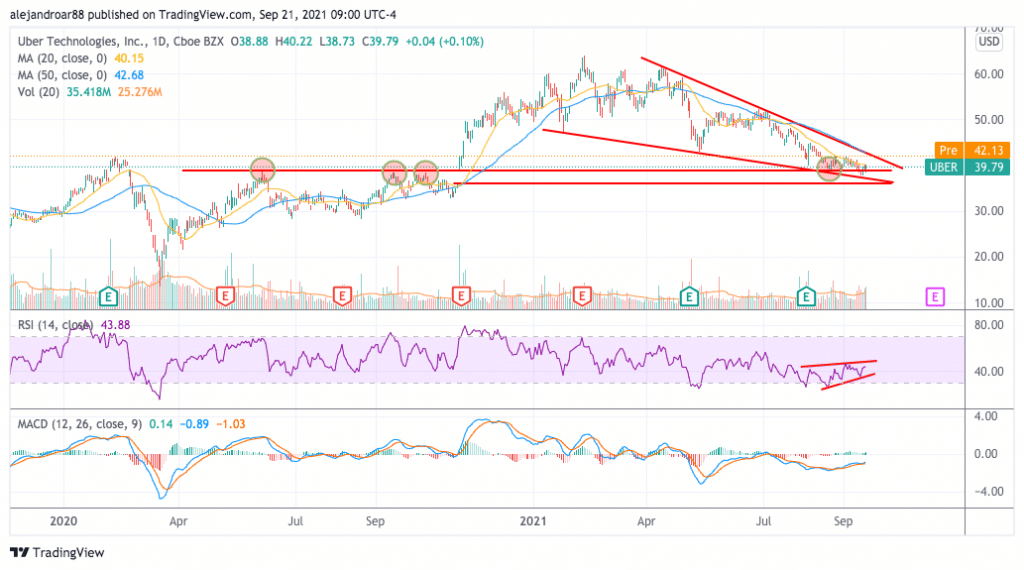Click the TradingView logo at the bottom
The height and width of the screenshot is (570, 1024).
click(57, 552)
